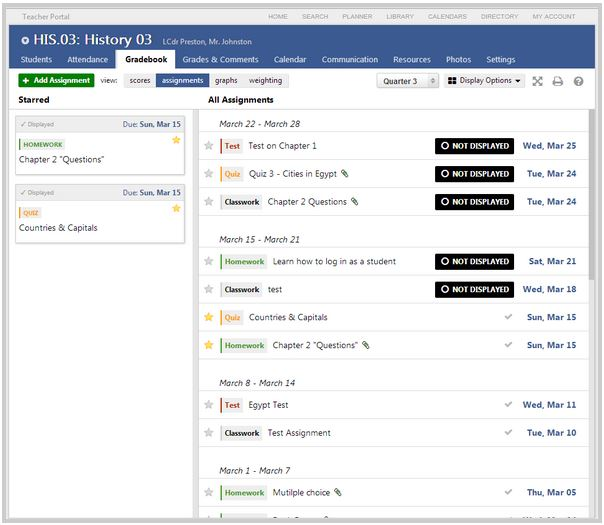604x525 pixels.
Task: Open LIBRARY in top navigation
Action: [x=400, y=17]
